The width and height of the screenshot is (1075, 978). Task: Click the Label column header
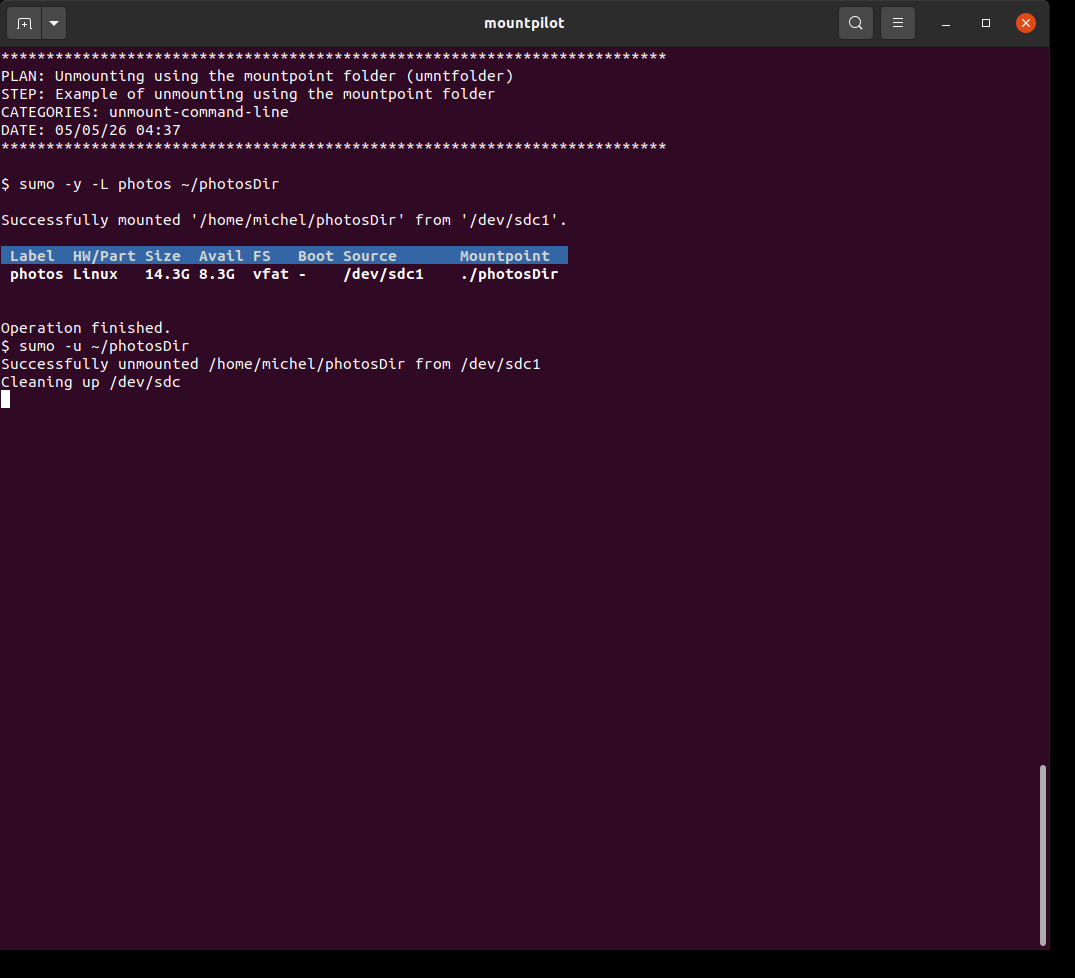click(32, 256)
